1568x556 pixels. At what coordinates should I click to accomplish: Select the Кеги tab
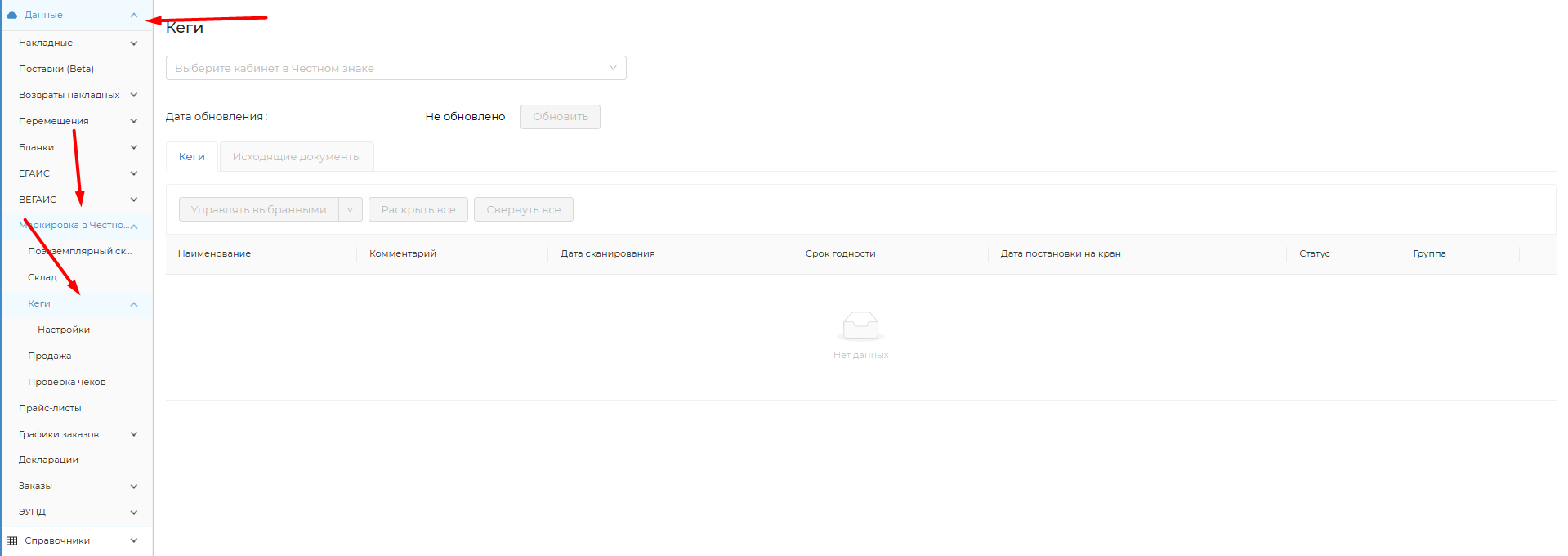pyautogui.click(x=192, y=157)
